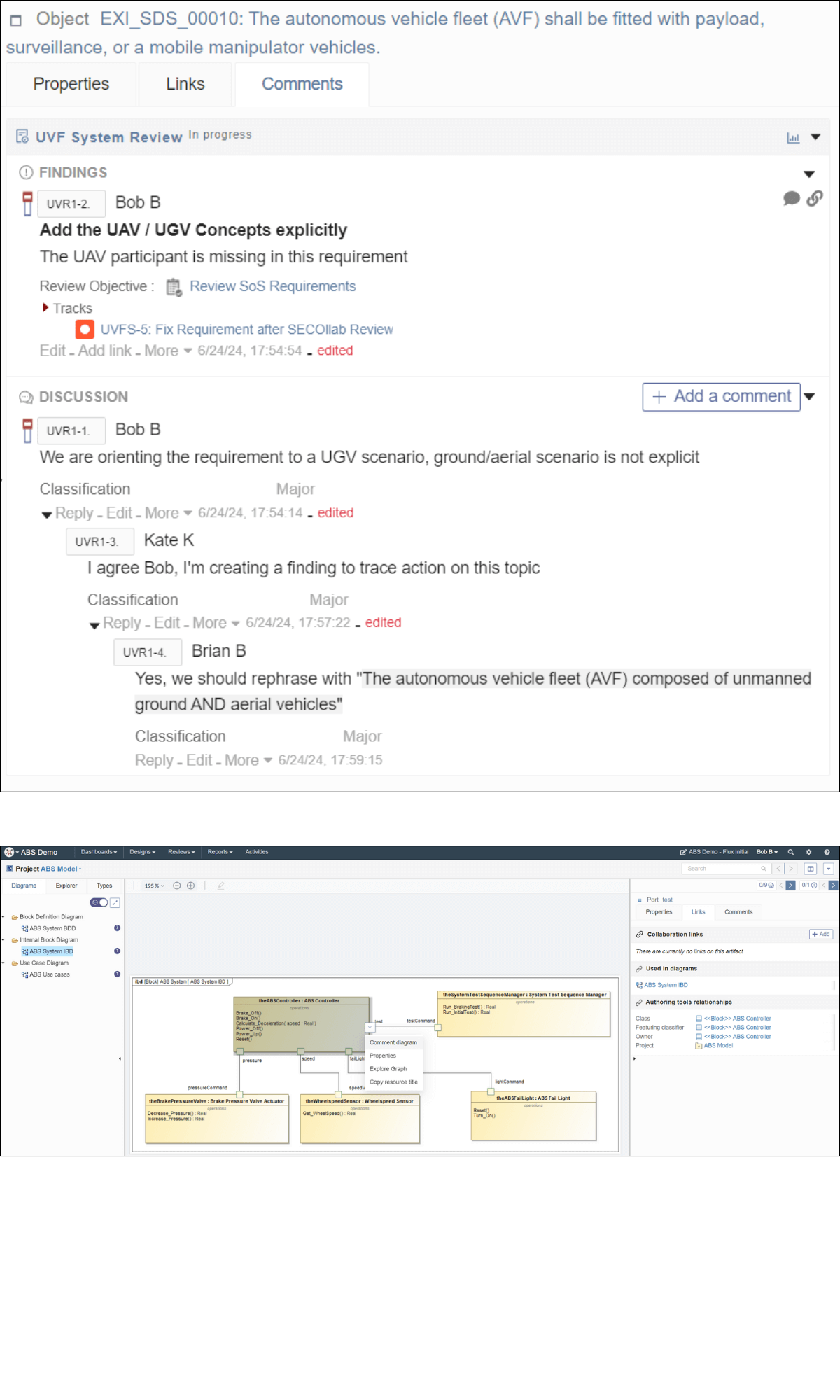Collapse the Internal Block Diagram folder
Screen dimensions: 840x1400
pos(3,940)
